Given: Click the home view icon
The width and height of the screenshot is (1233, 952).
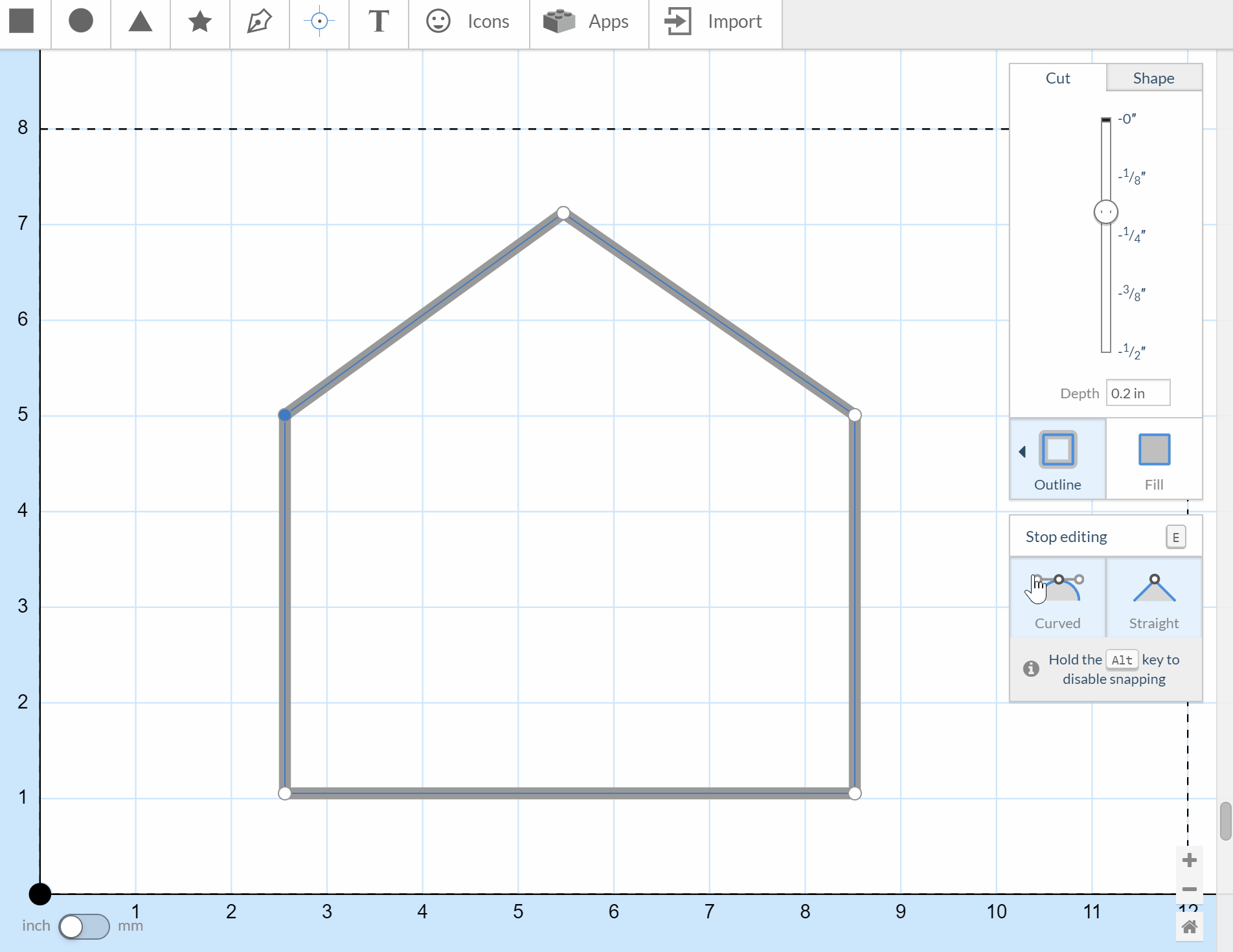Looking at the screenshot, I should (x=1189, y=927).
